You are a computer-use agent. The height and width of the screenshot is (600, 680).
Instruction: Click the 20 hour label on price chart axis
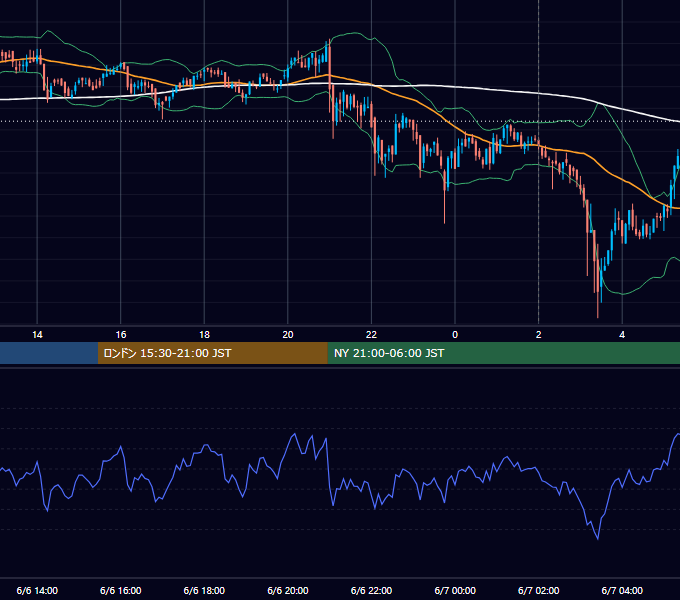point(288,335)
